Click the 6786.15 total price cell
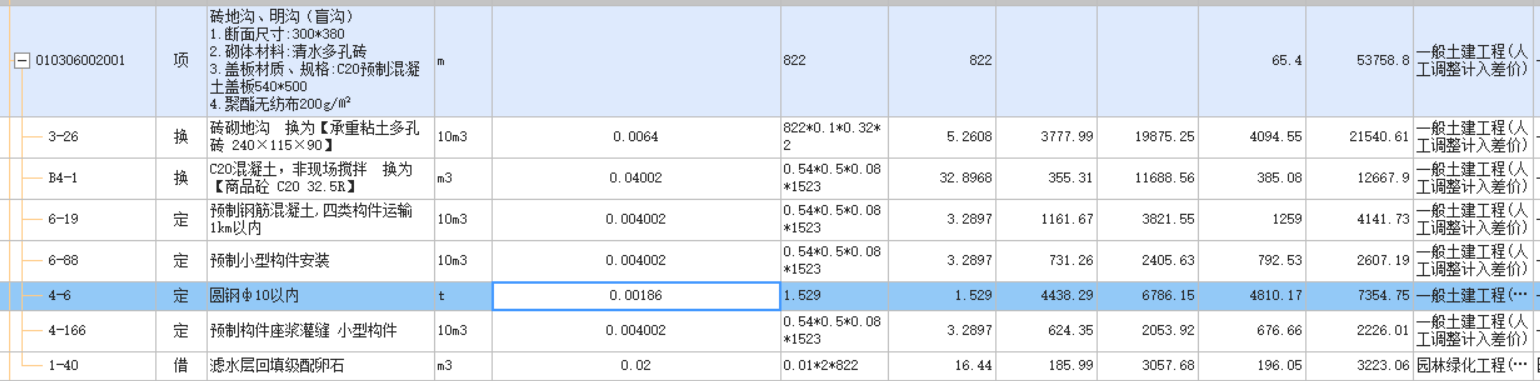Image resolution: width=1540 pixels, height=381 pixels. point(1148,296)
